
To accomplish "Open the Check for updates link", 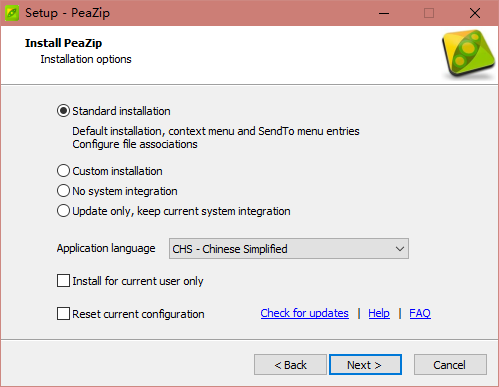I will [305, 313].
